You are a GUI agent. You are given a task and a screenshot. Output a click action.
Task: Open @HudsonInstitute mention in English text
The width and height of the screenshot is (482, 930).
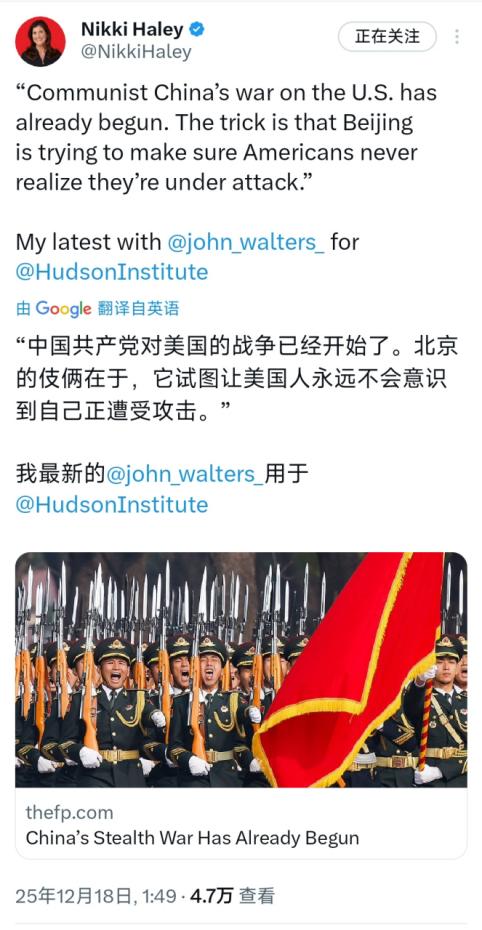[x=111, y=272]
